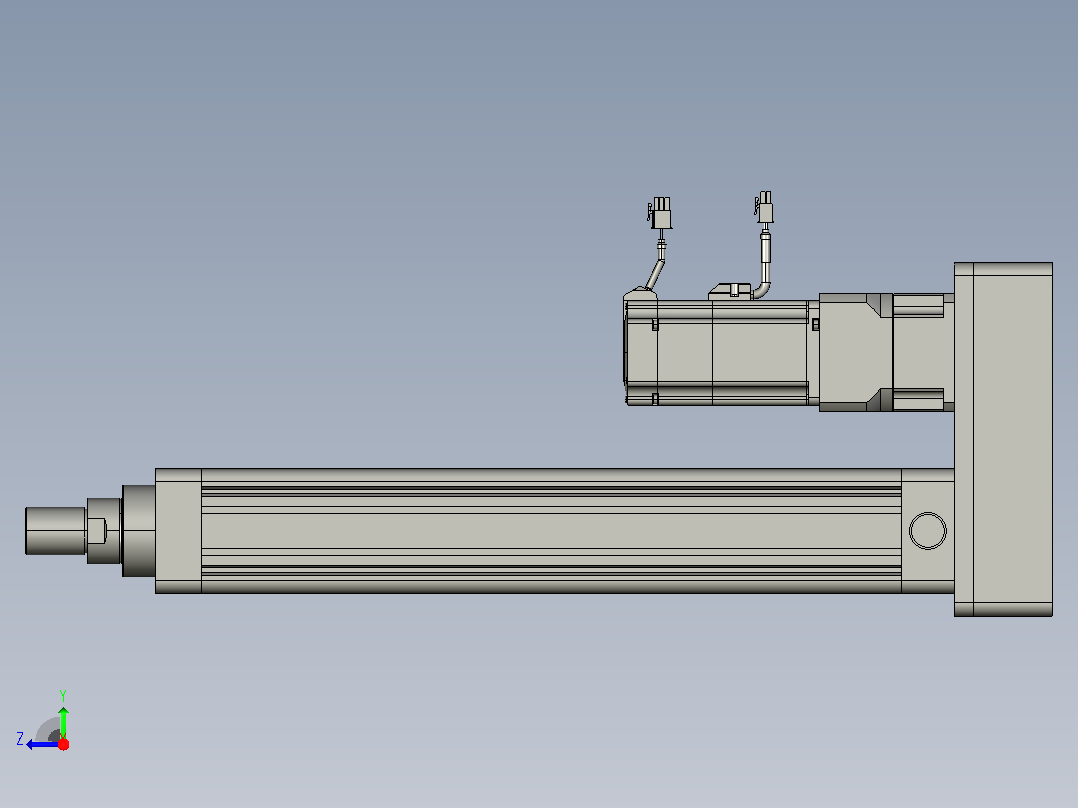Select the right cable connector plug above the motor
The width and height of the screenshot is (1078, 808).
pyautogui.click(x=764, y=207)
